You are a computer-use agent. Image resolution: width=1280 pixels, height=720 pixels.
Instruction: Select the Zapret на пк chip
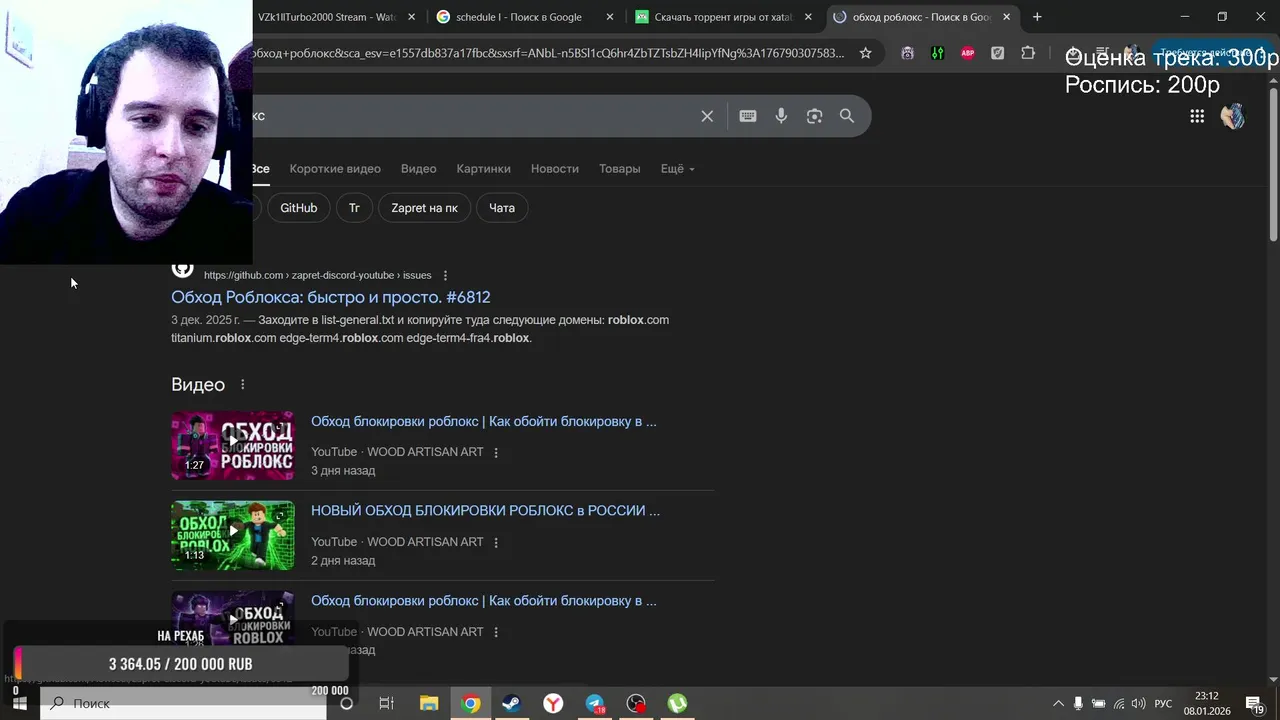(424, 208)
